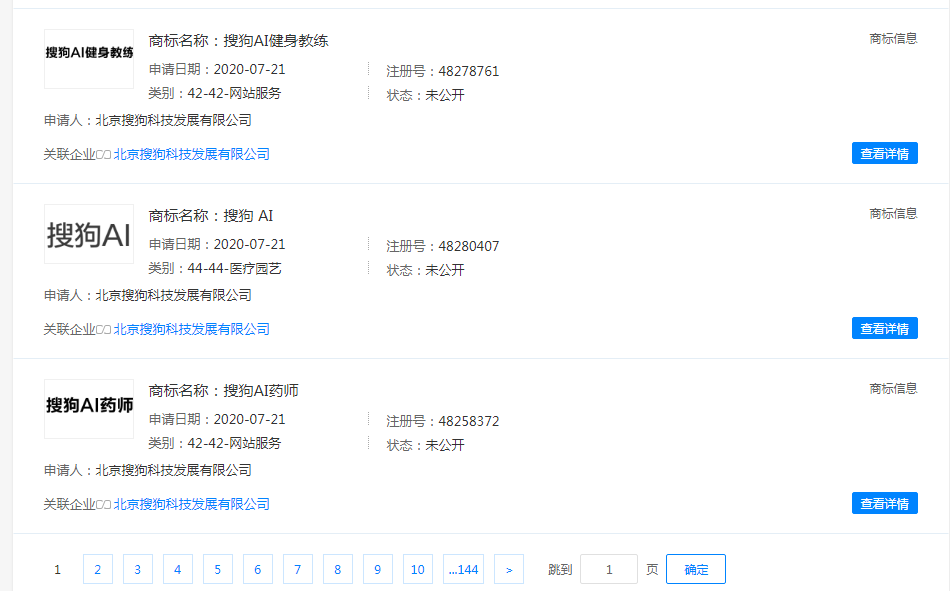The image size is (950, 591).
Task: Jump to last page ...144
Action: (463, 569)
